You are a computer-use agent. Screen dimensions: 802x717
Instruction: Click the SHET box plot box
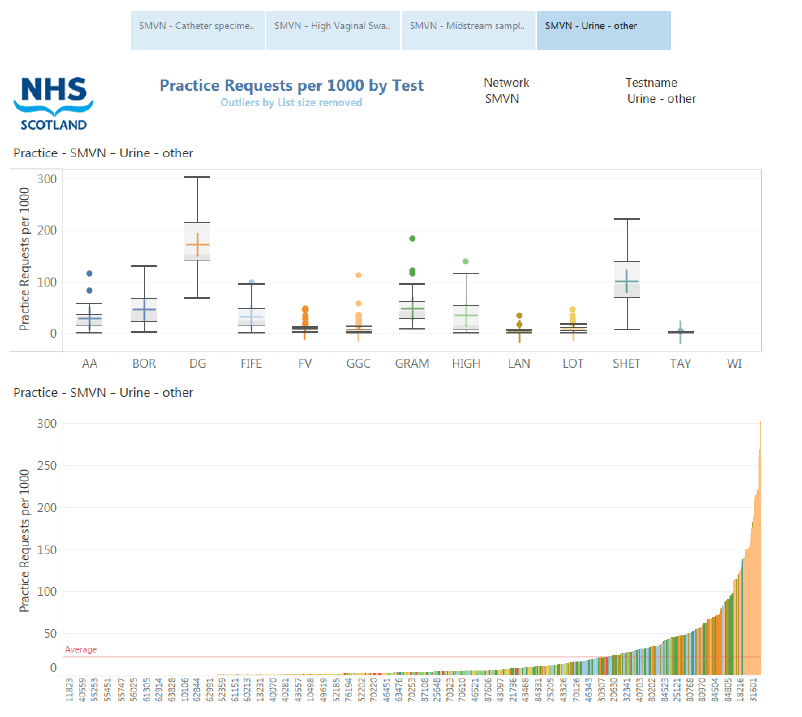pos(627,279)
